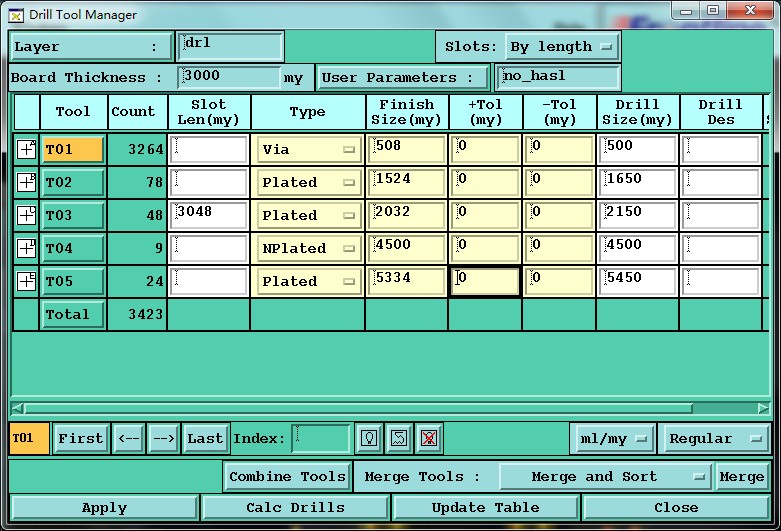Click the Finish Size(my) column header
This screenshot has height=531, width=781.
pos(406,112)
